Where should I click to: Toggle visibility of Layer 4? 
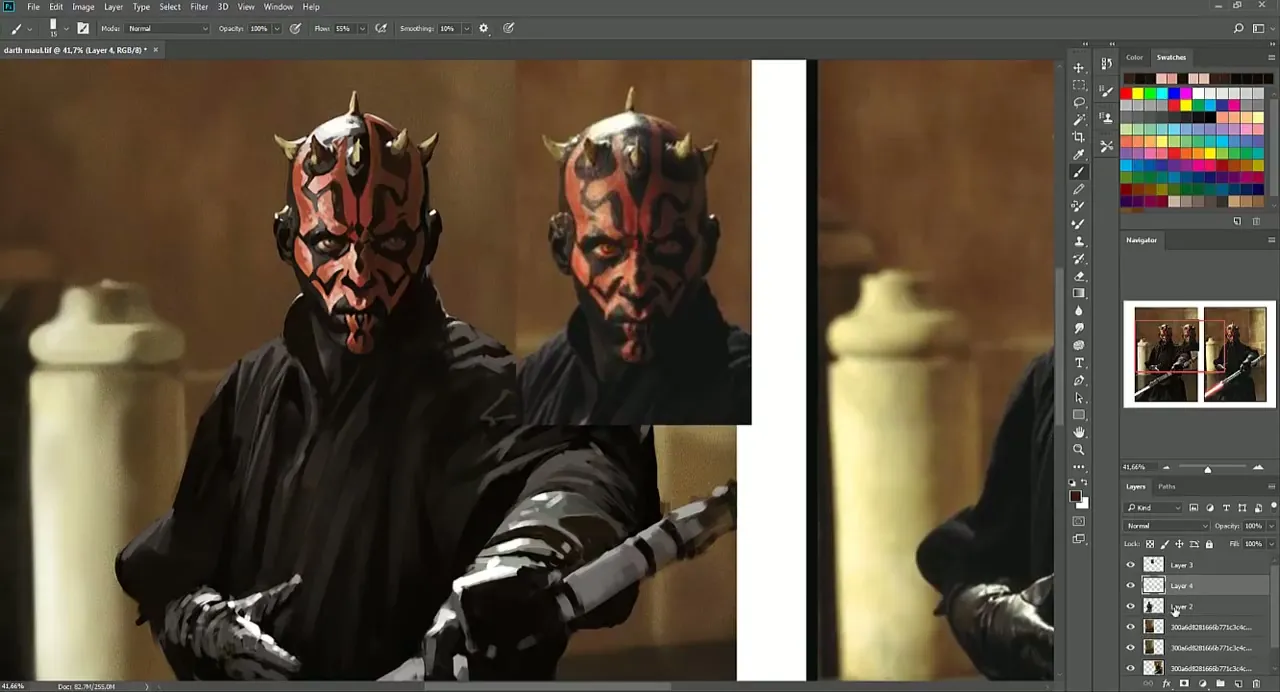[1131, 586]
